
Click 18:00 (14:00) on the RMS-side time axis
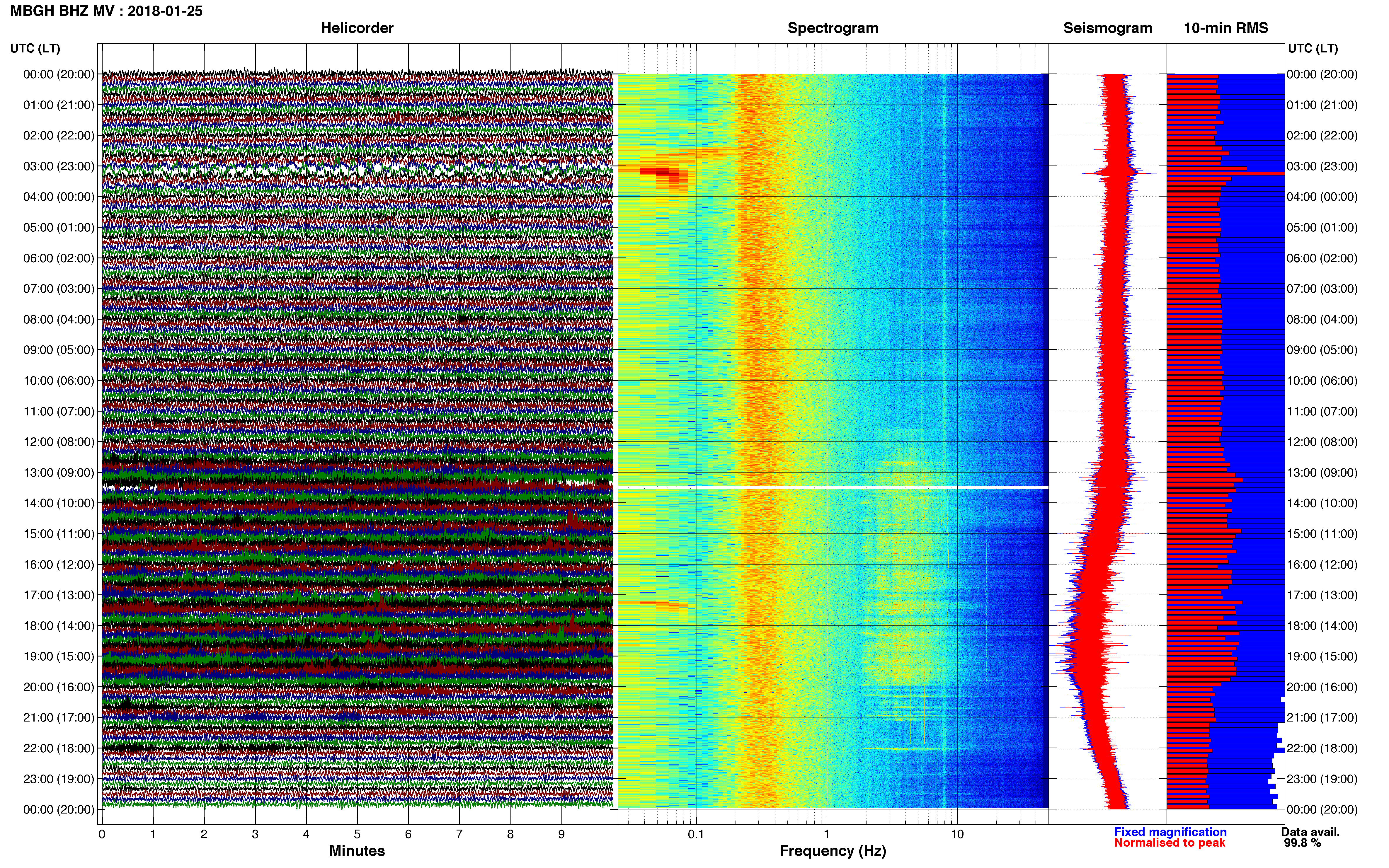(1322, 626)
